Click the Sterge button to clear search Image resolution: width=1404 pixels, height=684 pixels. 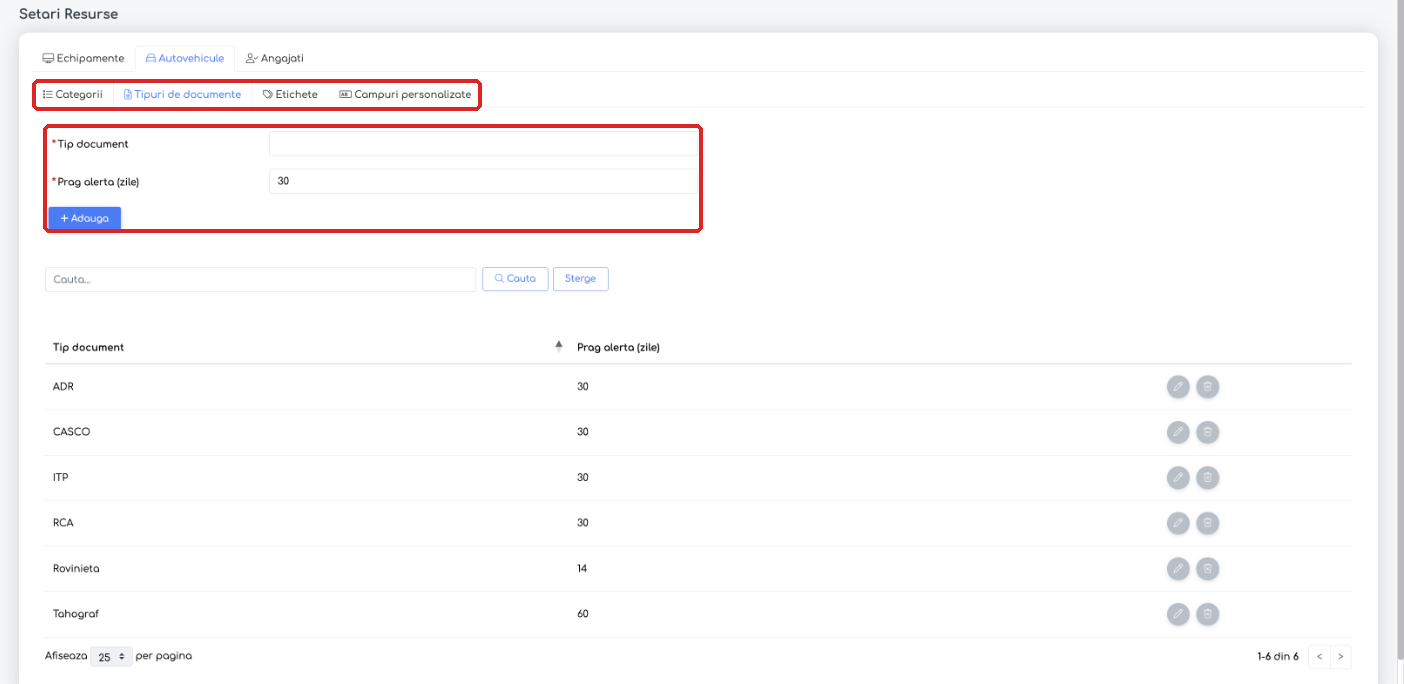(x=580, y=279)
